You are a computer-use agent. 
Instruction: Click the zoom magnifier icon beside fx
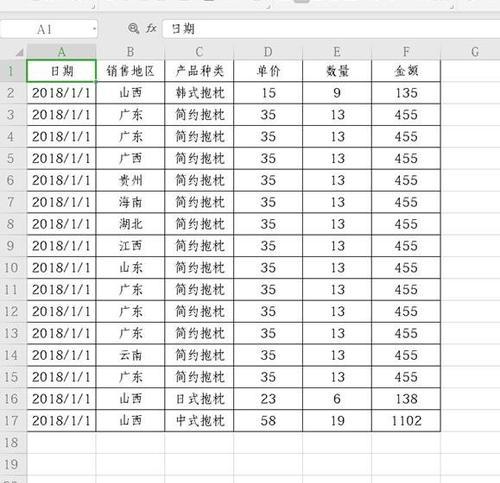pos(134,29)
